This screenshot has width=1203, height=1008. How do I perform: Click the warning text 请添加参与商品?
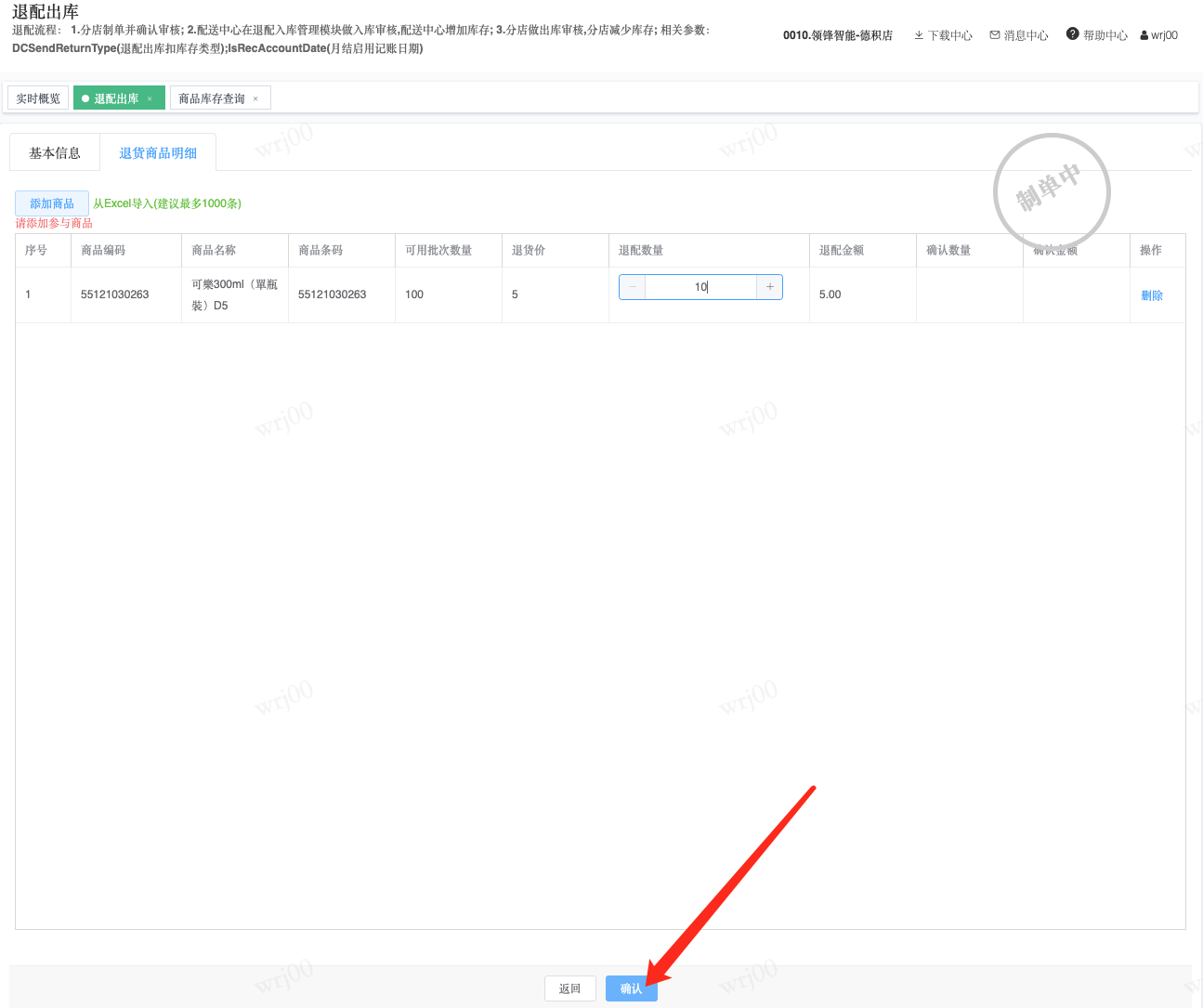coord(54,223)
